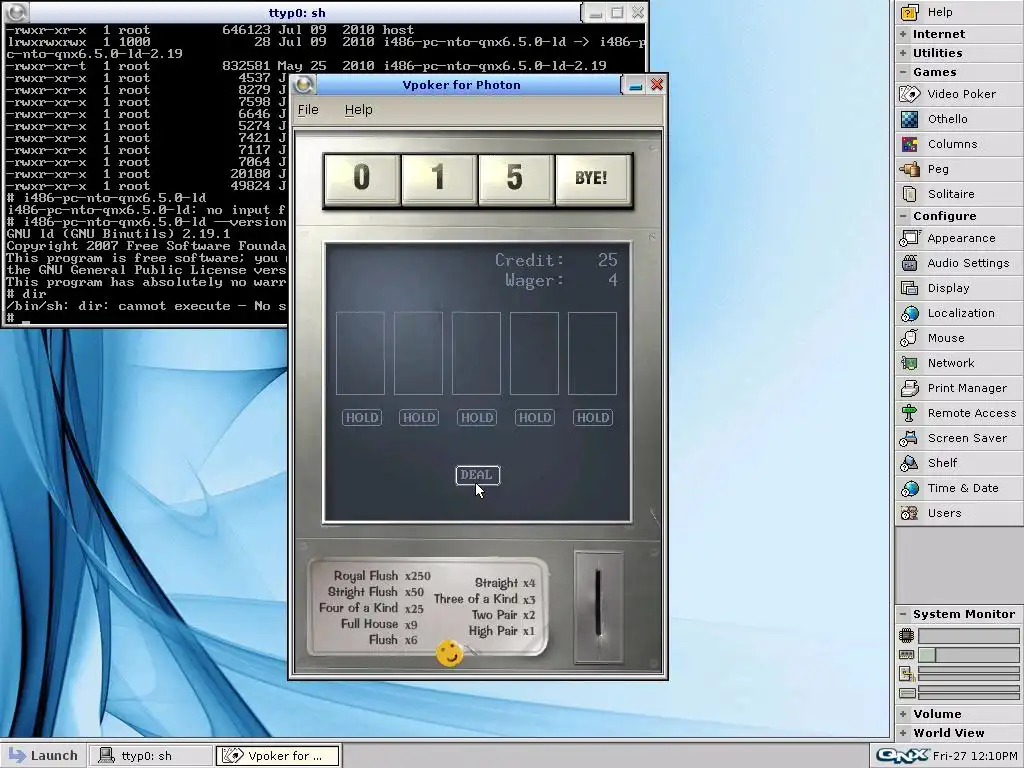Open Help from the shelf
The width and height of the screenshot is (1024, 768).
coord(959,12)
